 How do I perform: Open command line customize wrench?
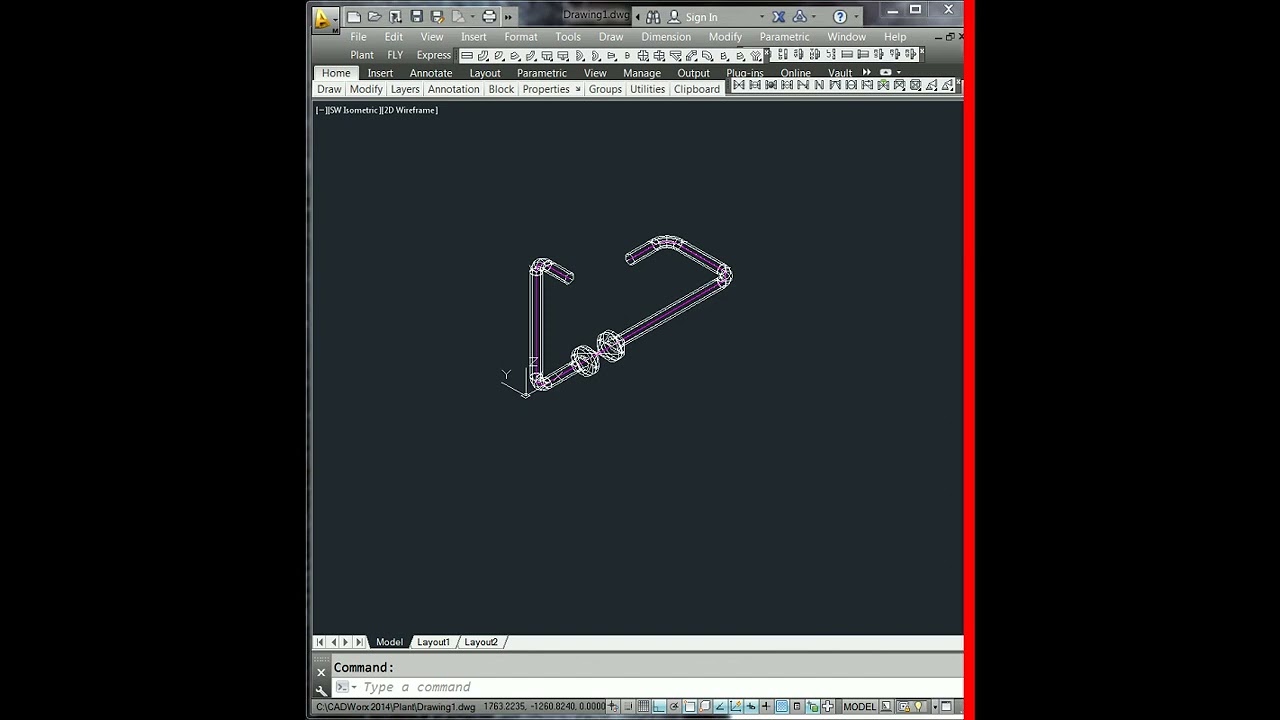pyautogui.click(x=321, y=690)
